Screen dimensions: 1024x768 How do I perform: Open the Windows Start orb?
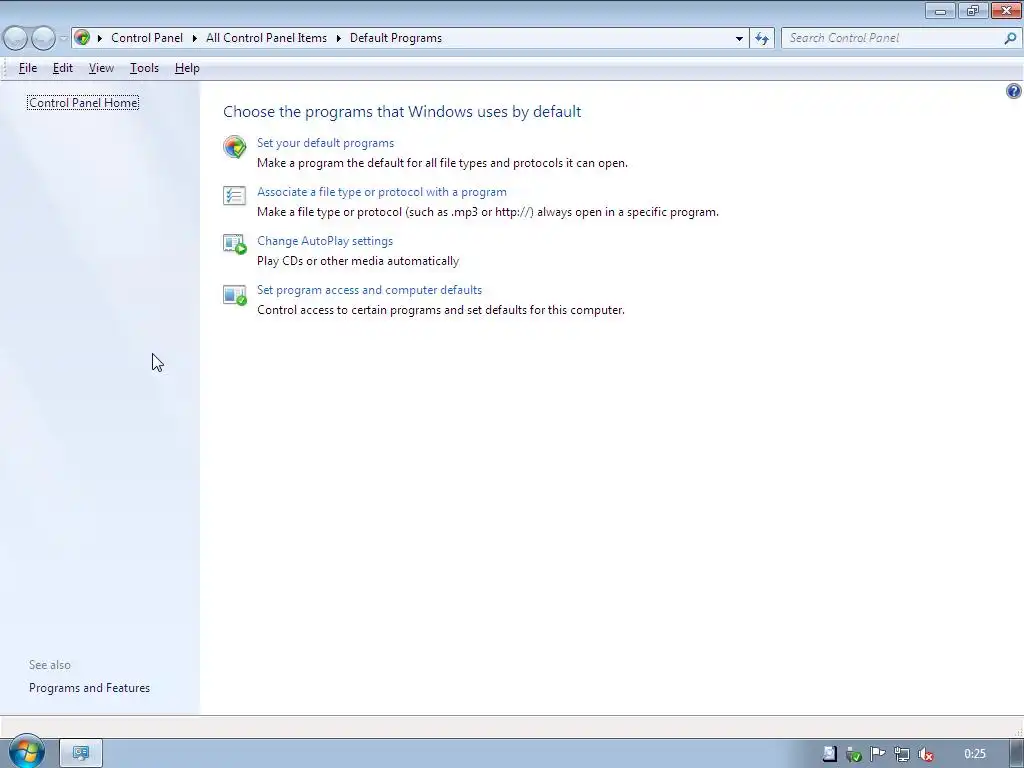click(x=27, y=752)
